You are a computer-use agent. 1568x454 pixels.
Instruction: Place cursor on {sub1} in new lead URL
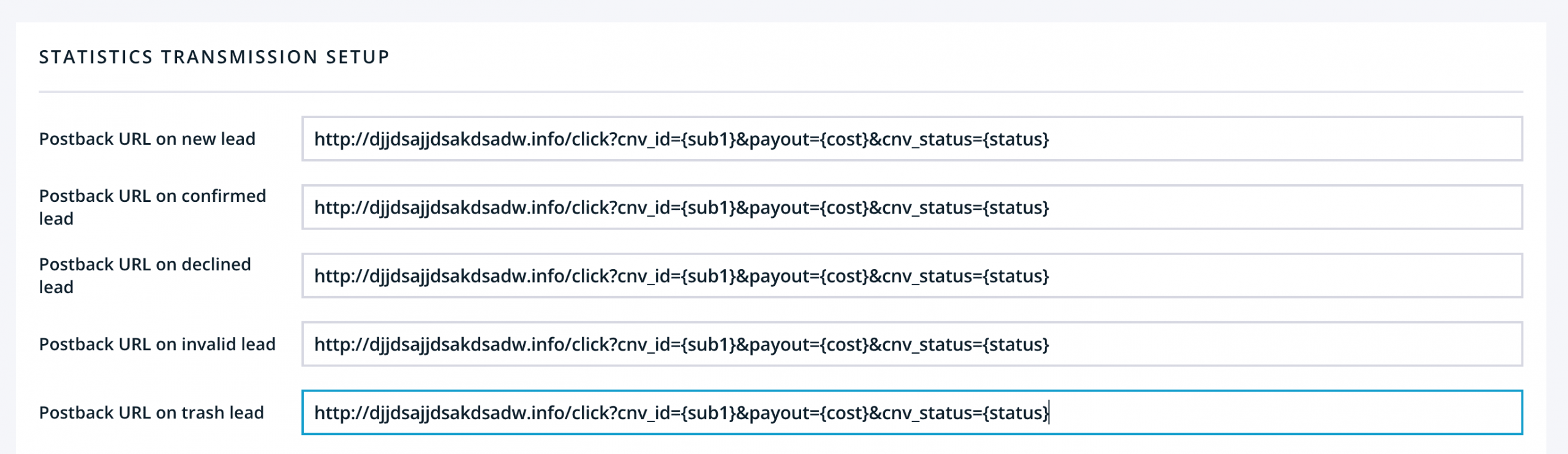[708, 140]
